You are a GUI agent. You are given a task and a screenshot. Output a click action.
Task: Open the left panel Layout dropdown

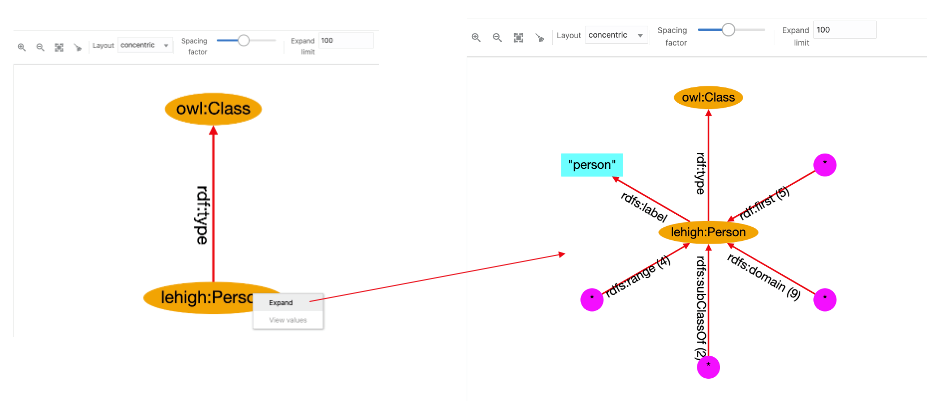pos(145,45)
